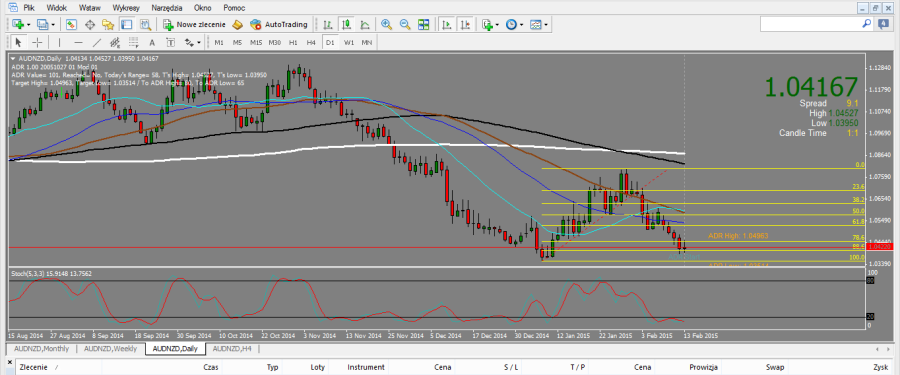Viewport: 900px width, 375px height.
Task: Click the Periods clock icon
Action: [511, 25]
